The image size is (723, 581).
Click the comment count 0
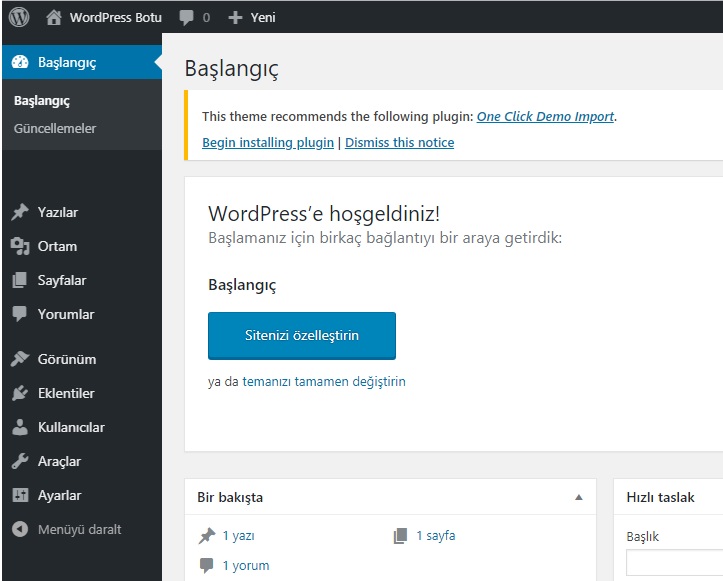(206, 18)
